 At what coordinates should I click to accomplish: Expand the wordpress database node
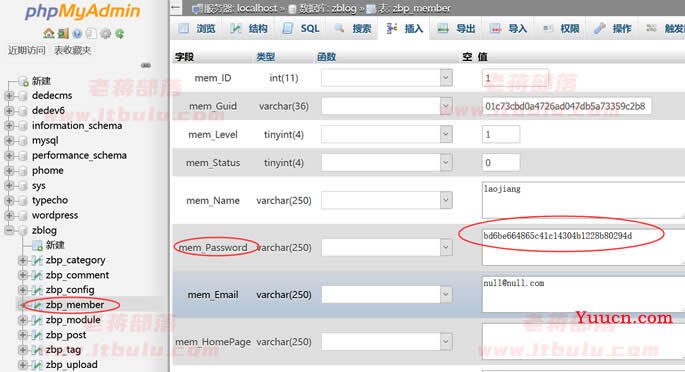pos(9,216)
